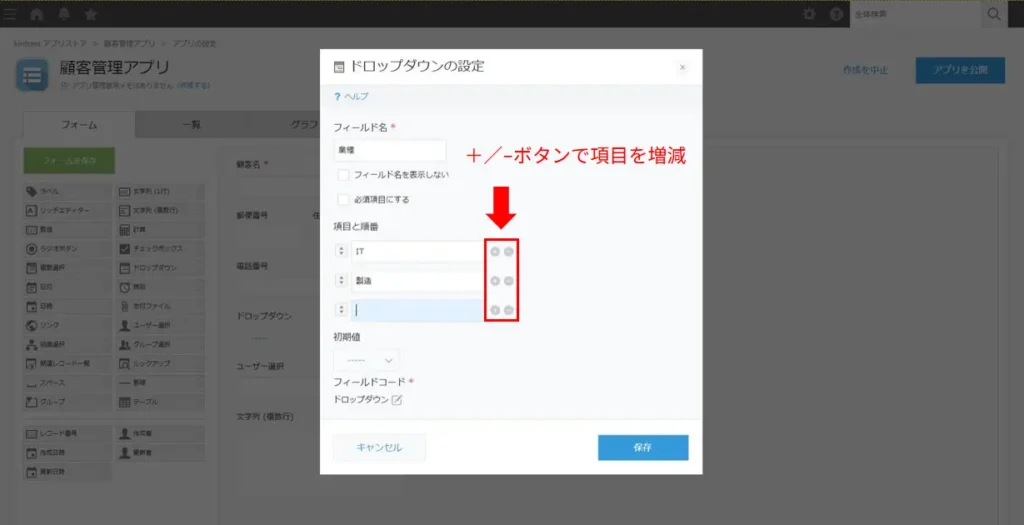Select the テーブル field in the palette

(x=161, y=402)
